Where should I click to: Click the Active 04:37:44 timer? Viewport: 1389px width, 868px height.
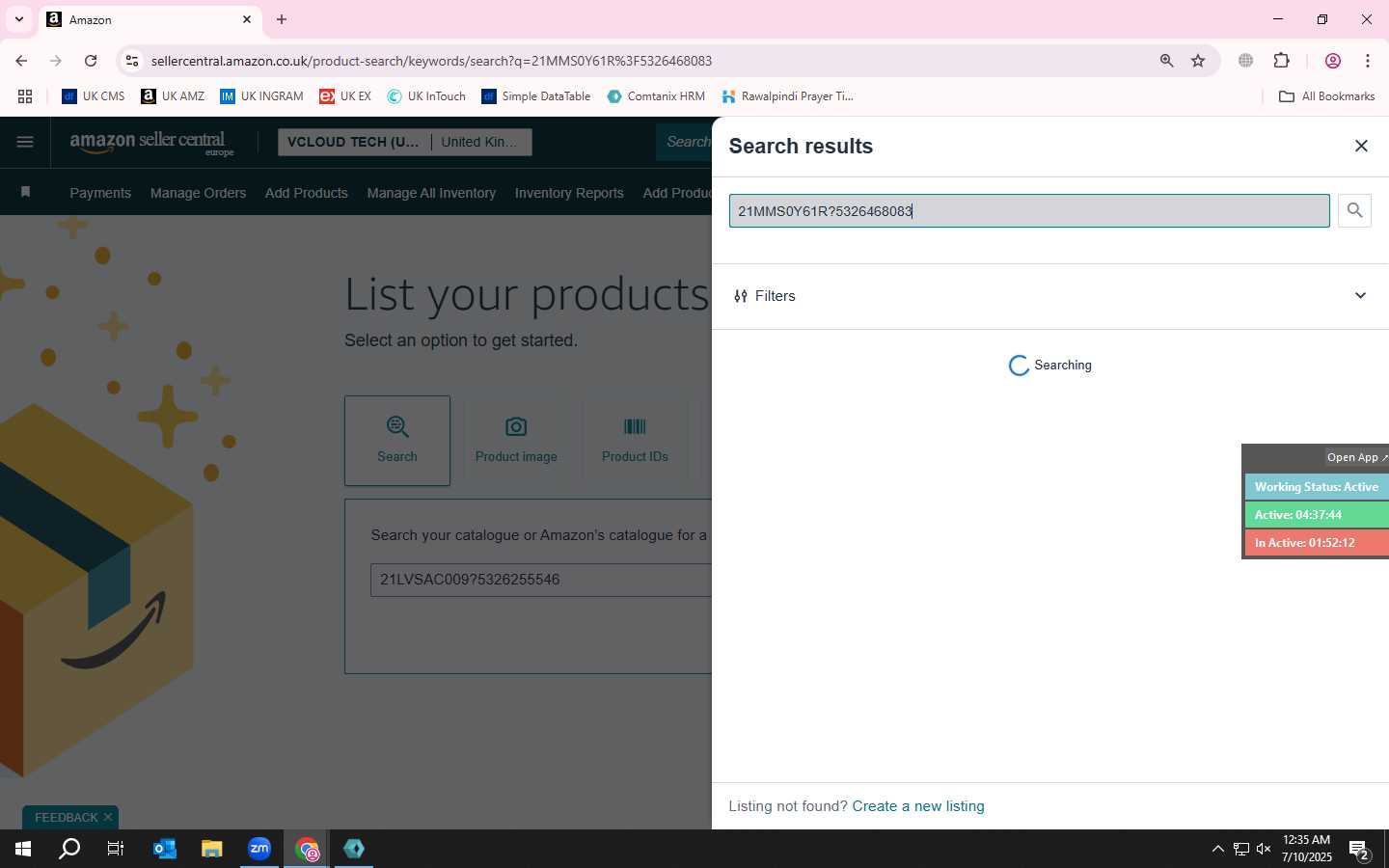pos(1317,515)
